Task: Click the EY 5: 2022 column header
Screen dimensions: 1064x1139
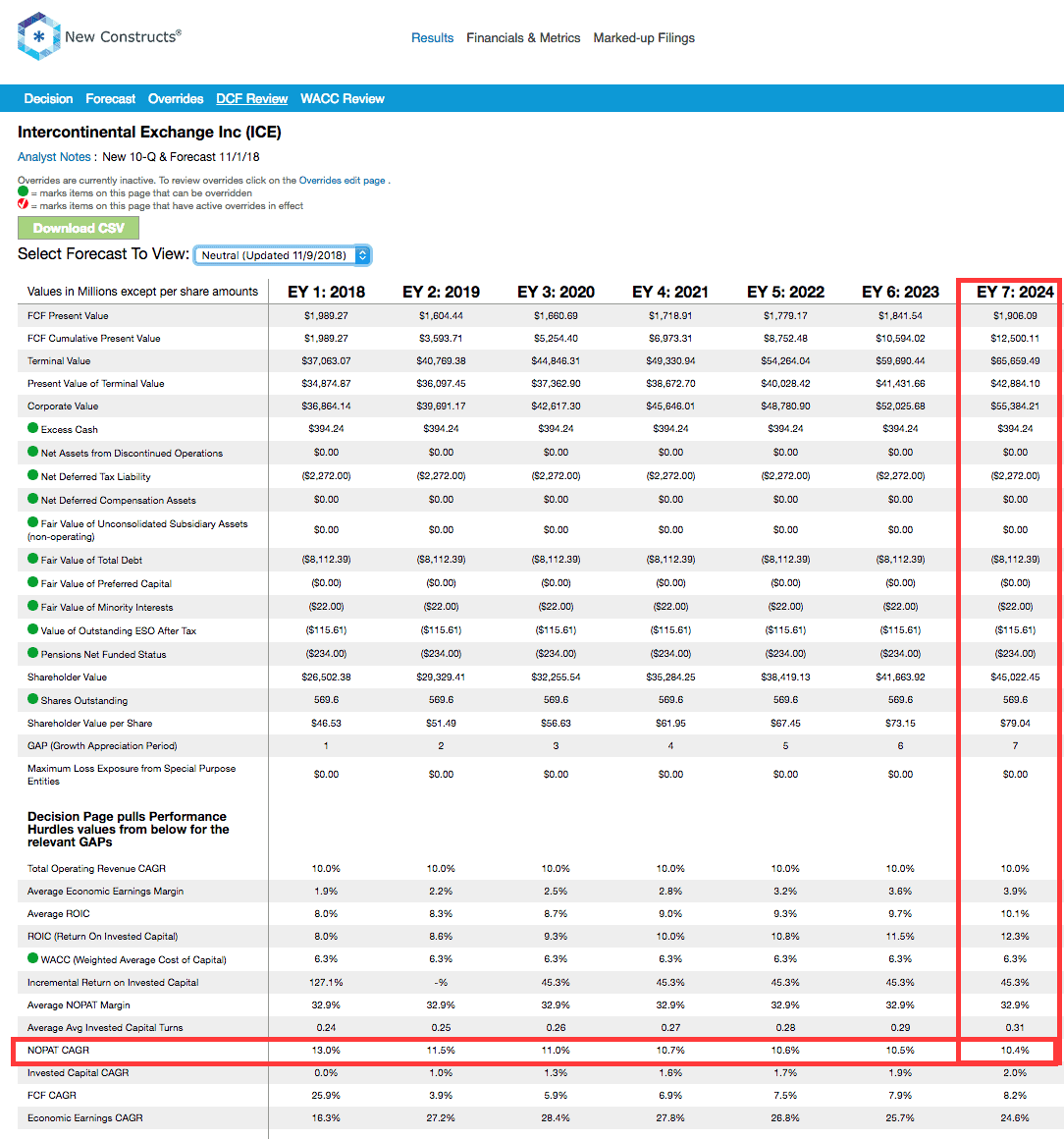Action: point(786,292)
